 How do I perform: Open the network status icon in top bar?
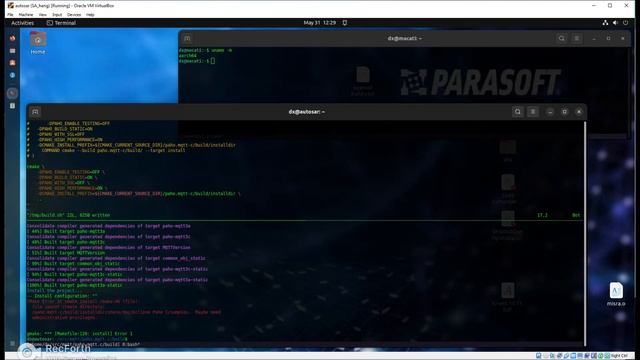[x=605, y=23]
